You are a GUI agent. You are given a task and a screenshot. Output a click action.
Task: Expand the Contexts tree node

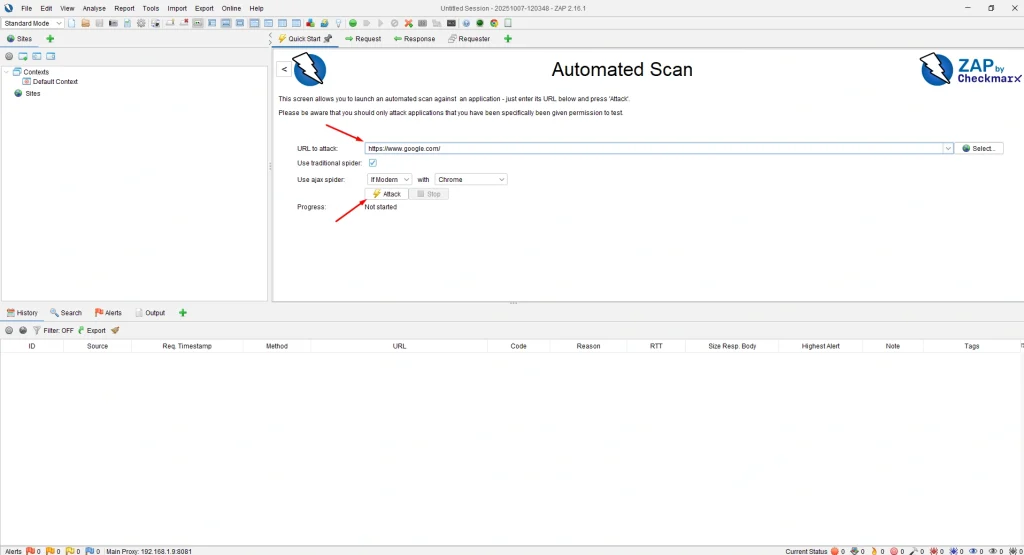(7, 72)
